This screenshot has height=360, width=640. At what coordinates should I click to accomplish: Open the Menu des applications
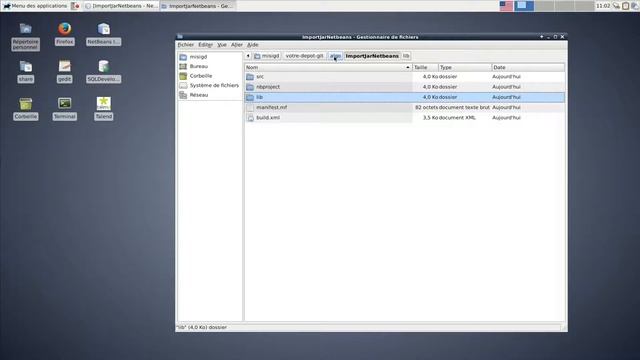35,6
